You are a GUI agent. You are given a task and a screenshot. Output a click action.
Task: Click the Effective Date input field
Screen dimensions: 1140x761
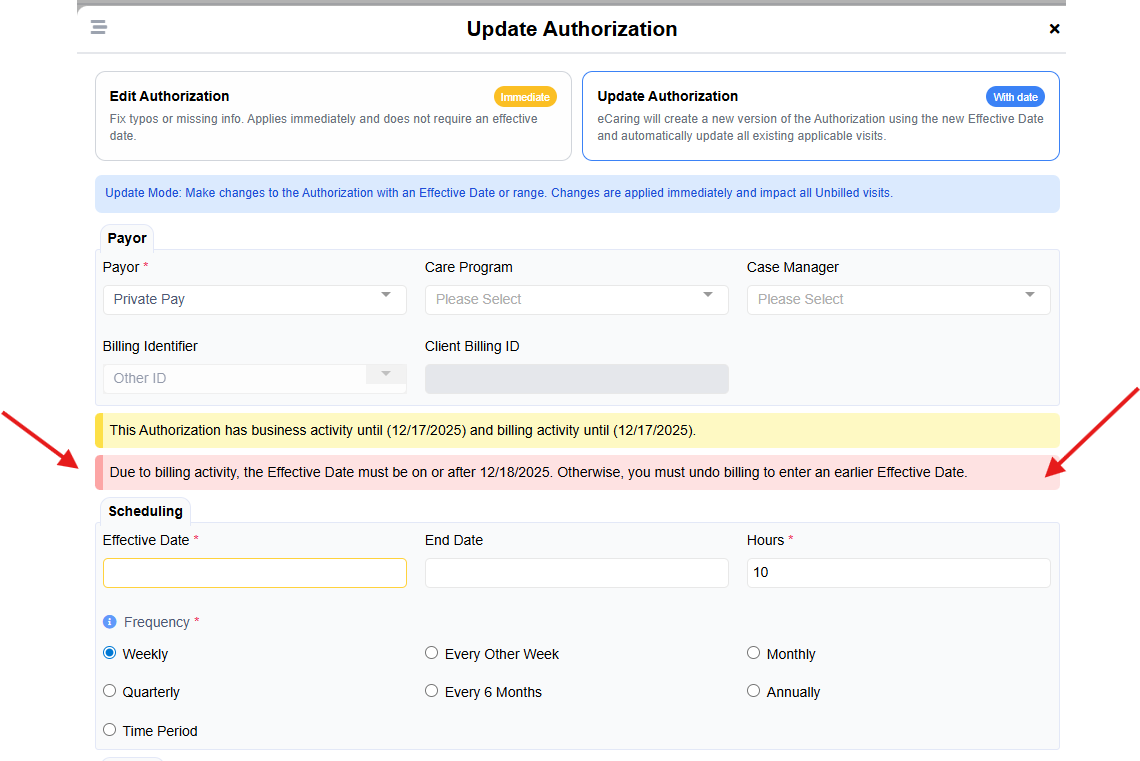point(254,573)
